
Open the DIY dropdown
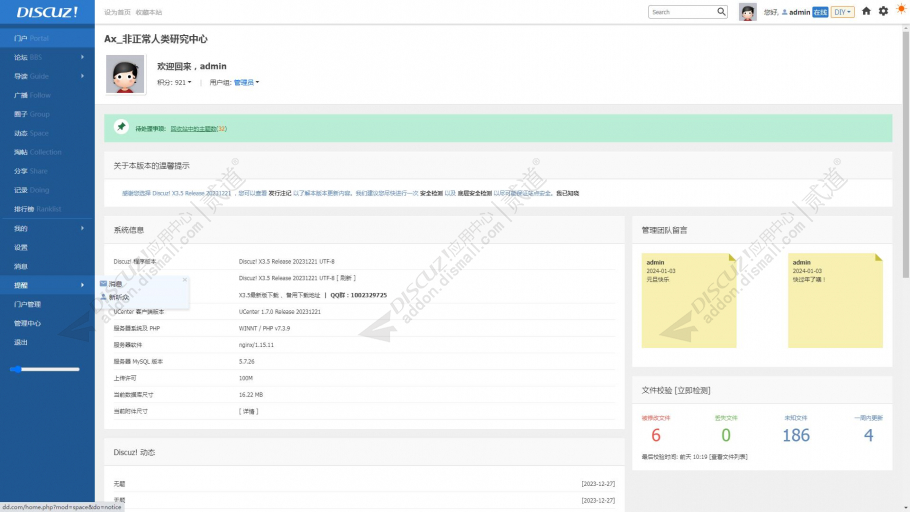pyautogui.click(x=842, y=12)
